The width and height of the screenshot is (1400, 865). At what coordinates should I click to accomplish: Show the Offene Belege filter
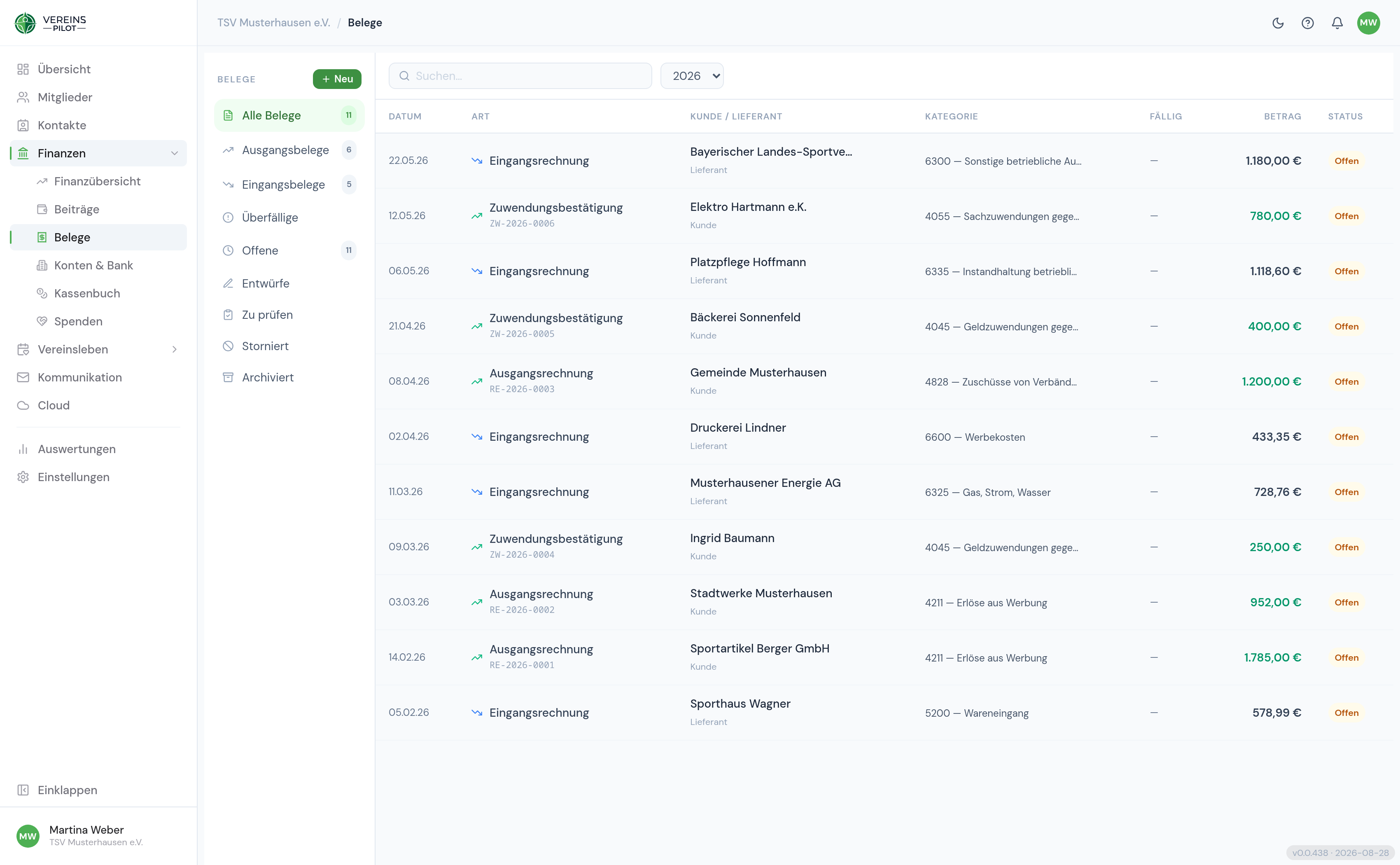pyautogui.click(x=289, y=250)
